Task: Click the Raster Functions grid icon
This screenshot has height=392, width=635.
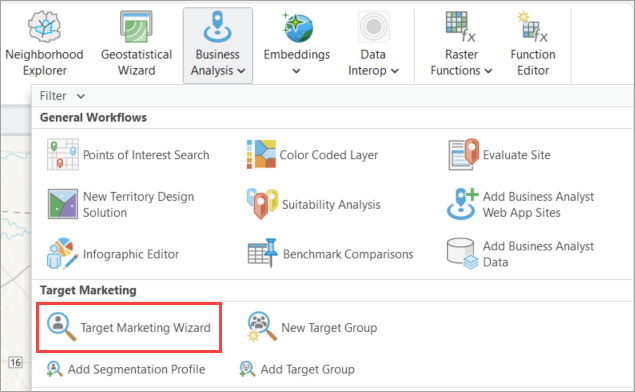Action: [x=460, y=27]
